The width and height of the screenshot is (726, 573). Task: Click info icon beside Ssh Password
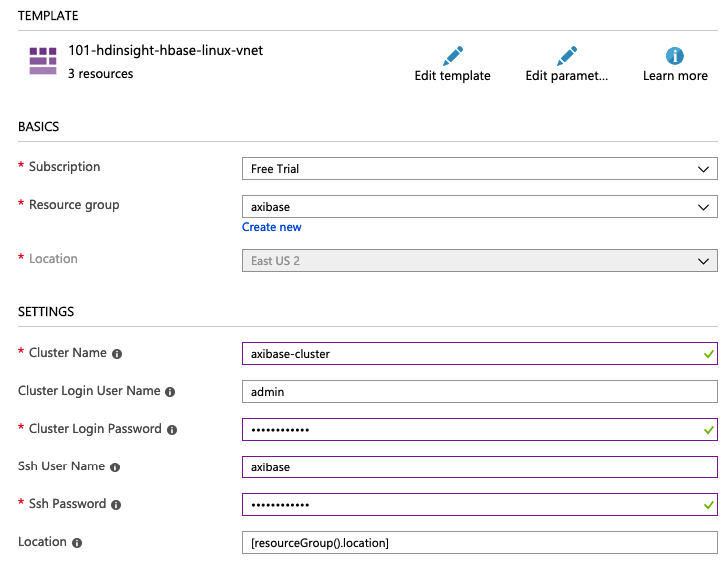pyautogui.click(x=116, y=505)
